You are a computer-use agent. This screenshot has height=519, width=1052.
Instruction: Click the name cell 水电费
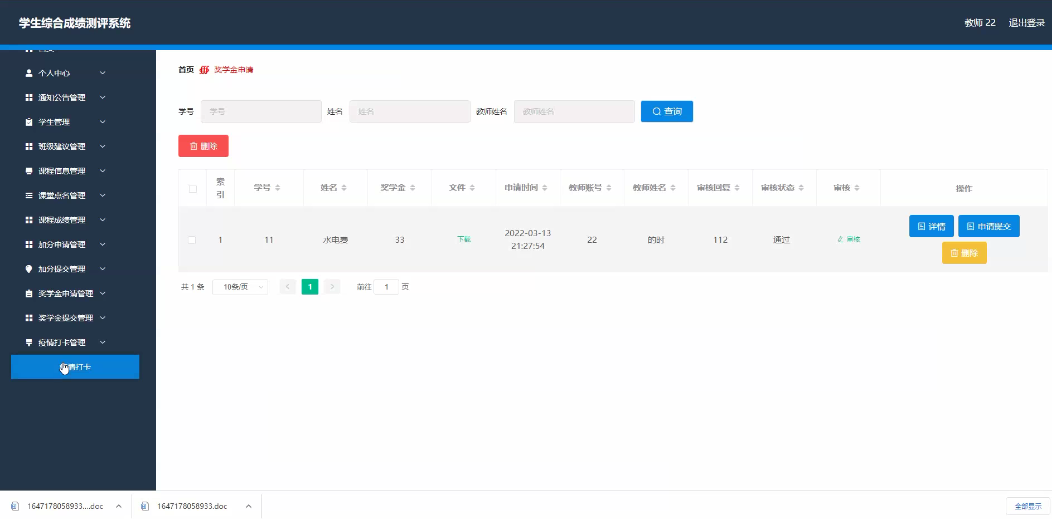coord(335,239)
